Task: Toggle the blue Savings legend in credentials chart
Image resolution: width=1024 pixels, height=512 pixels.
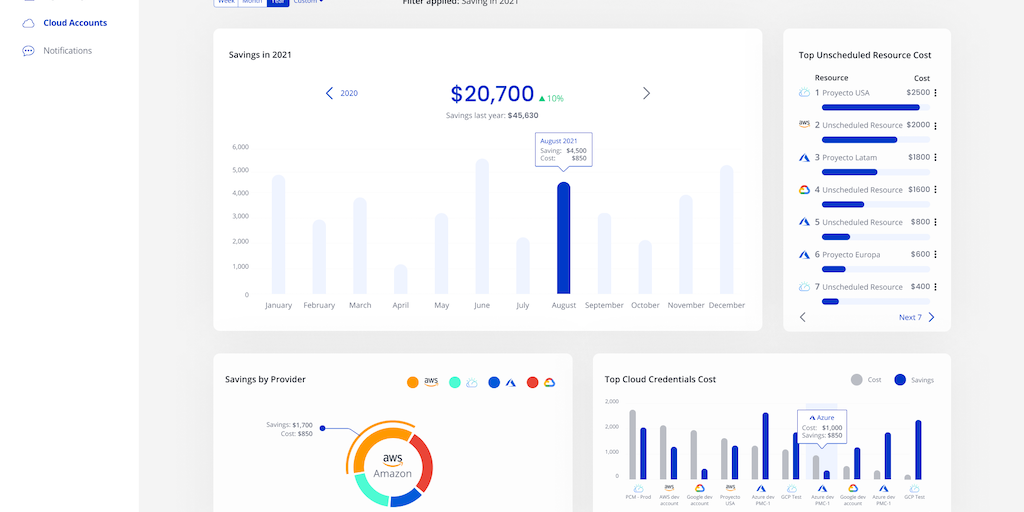Action: tap(900, 380)
